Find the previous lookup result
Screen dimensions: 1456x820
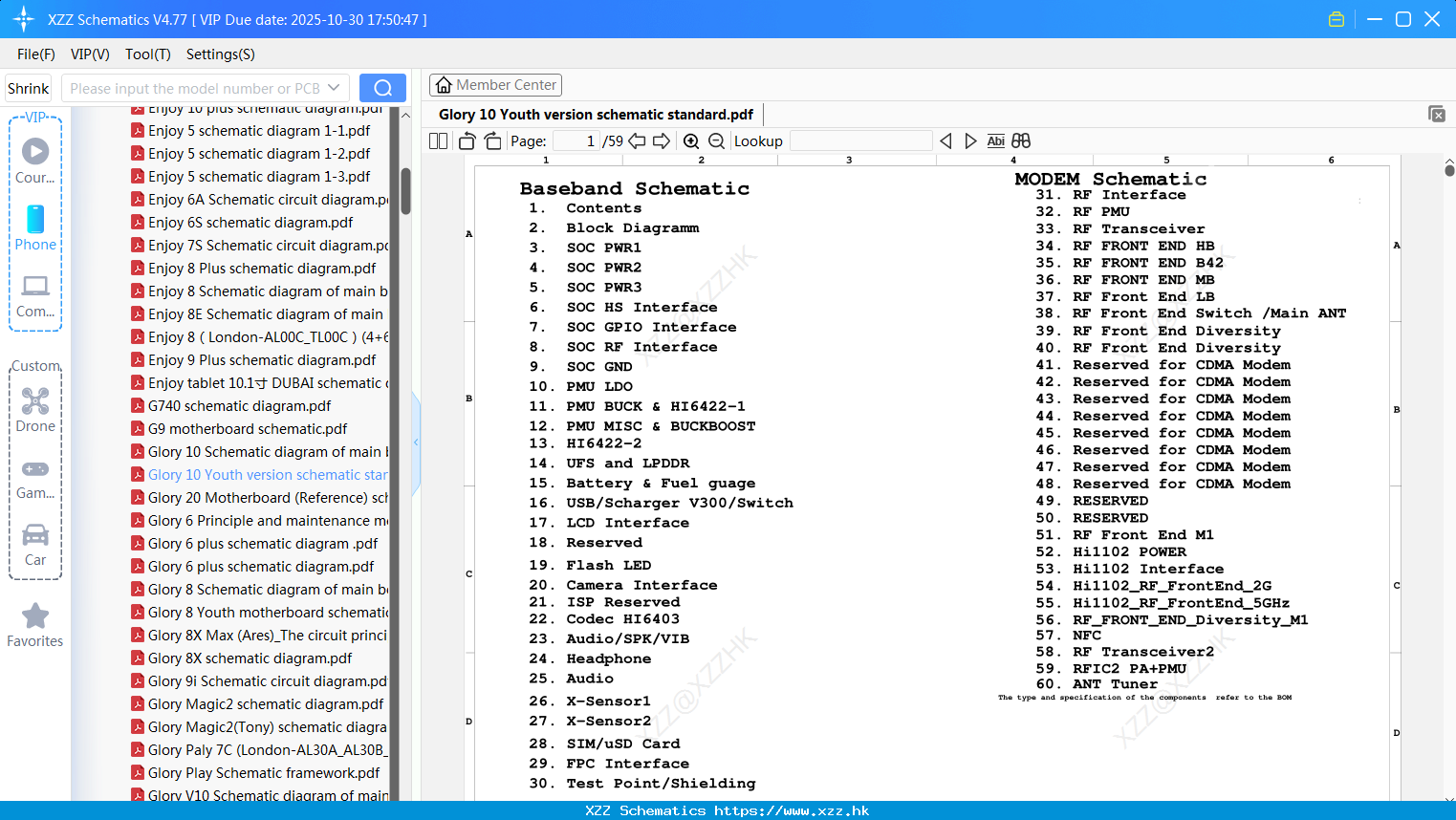click(945, 140)
